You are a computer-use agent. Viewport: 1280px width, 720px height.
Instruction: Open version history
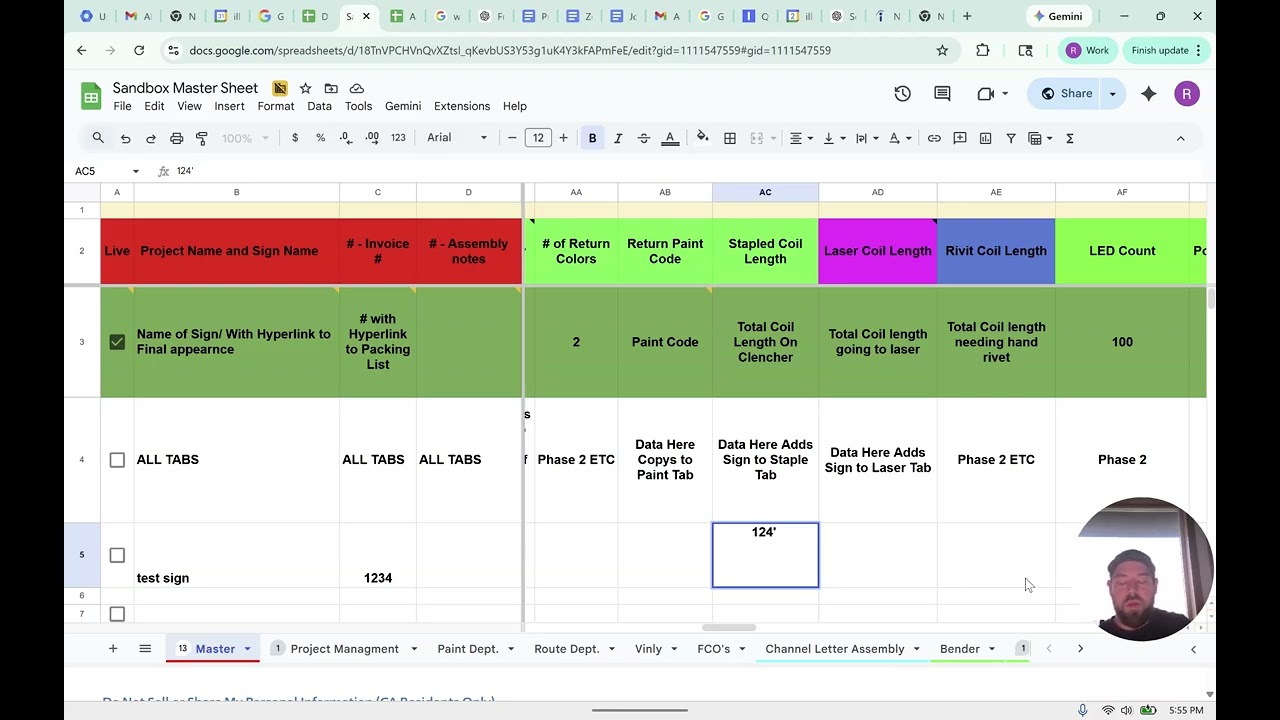903,94
